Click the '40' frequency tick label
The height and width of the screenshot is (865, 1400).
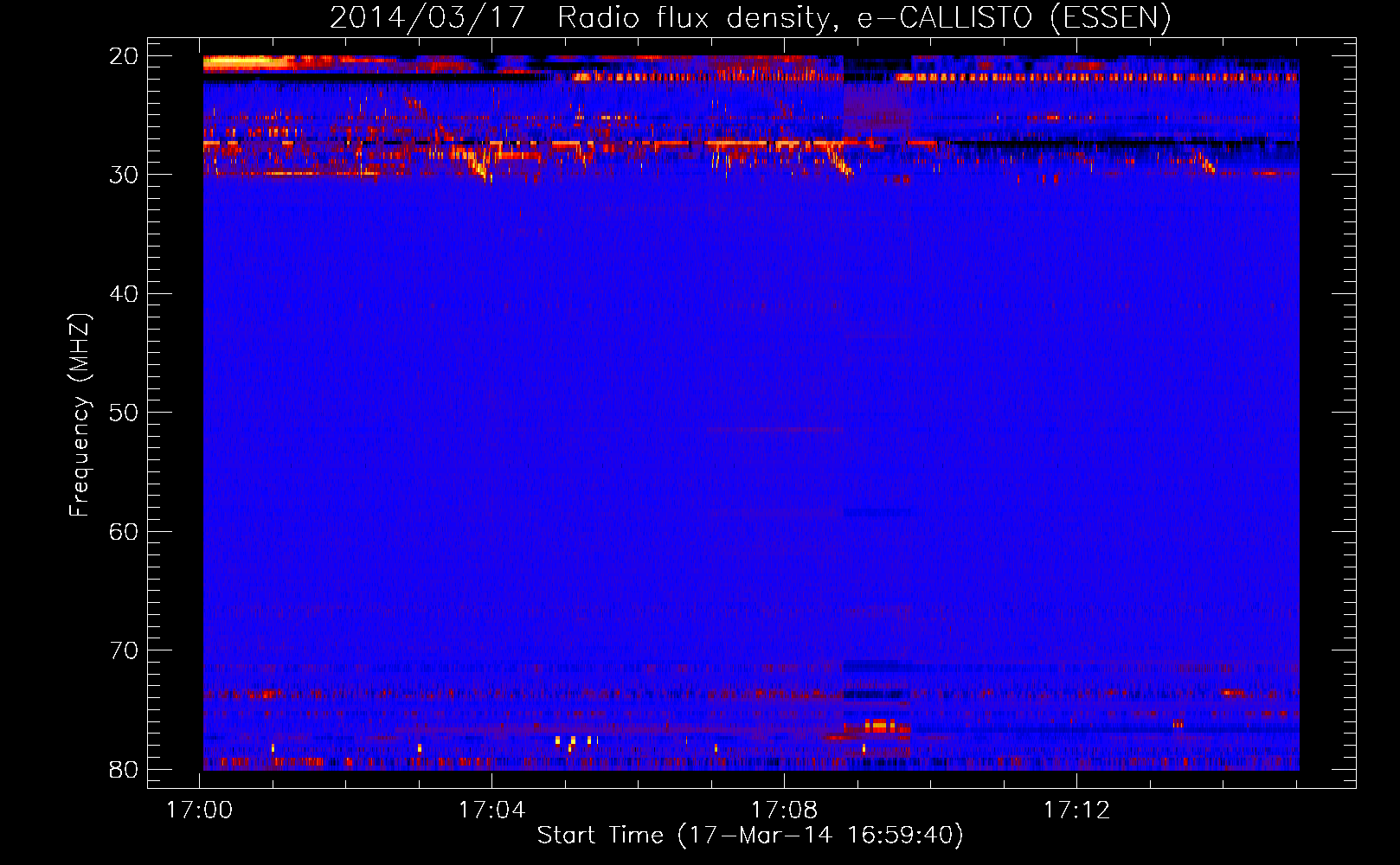pyautogui.click(x=124, y=294)
